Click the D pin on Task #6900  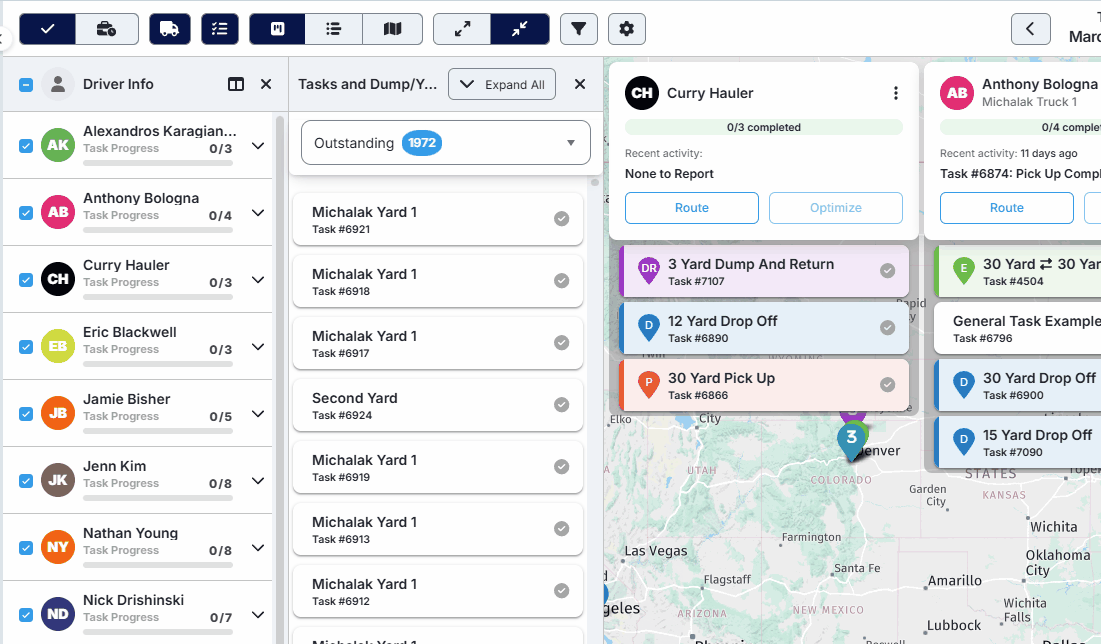click(963, 383)
